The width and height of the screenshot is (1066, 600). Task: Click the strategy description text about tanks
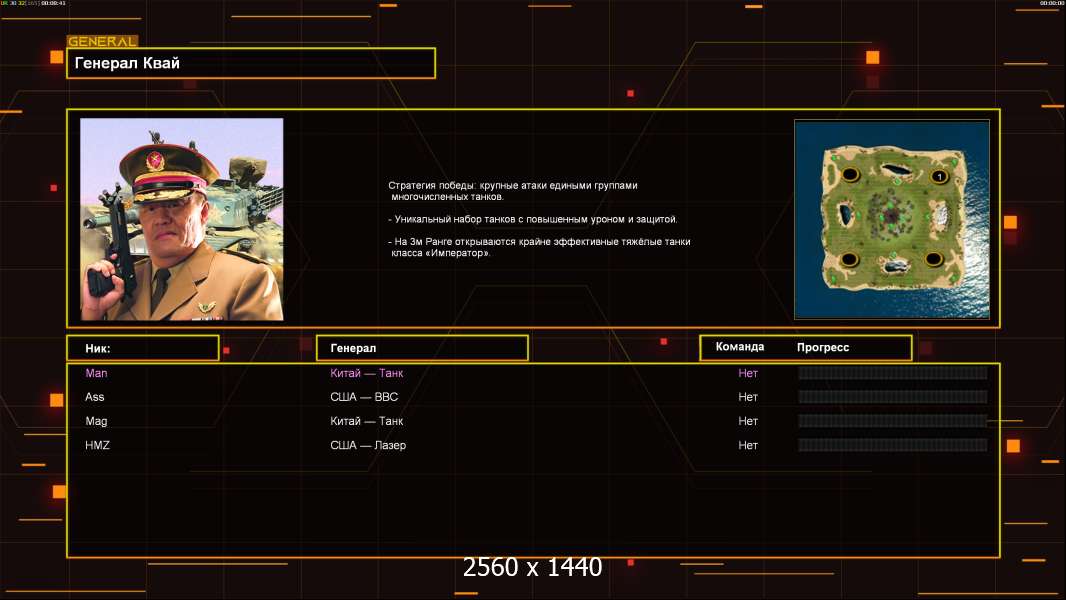[538, 219]
